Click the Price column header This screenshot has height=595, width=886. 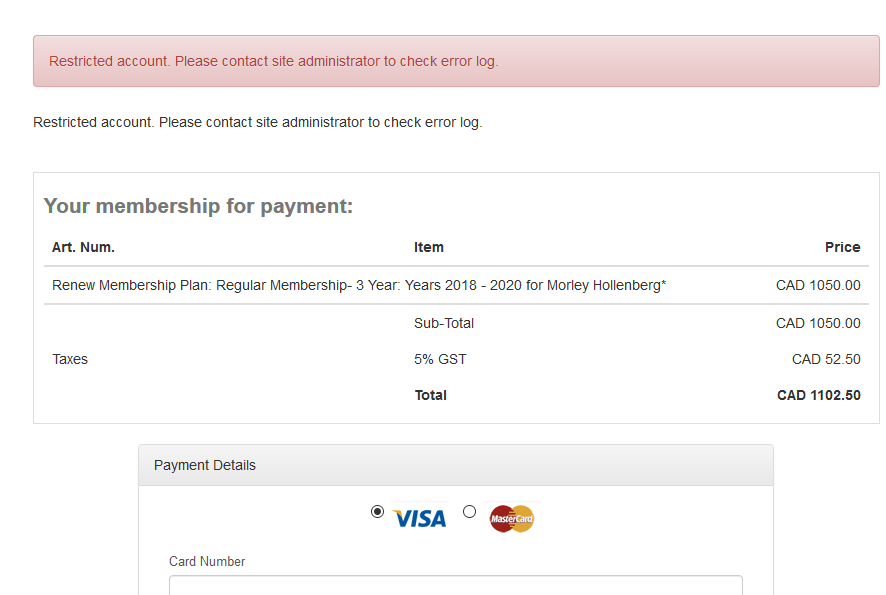pyautogui.click(x=842, y=247)
